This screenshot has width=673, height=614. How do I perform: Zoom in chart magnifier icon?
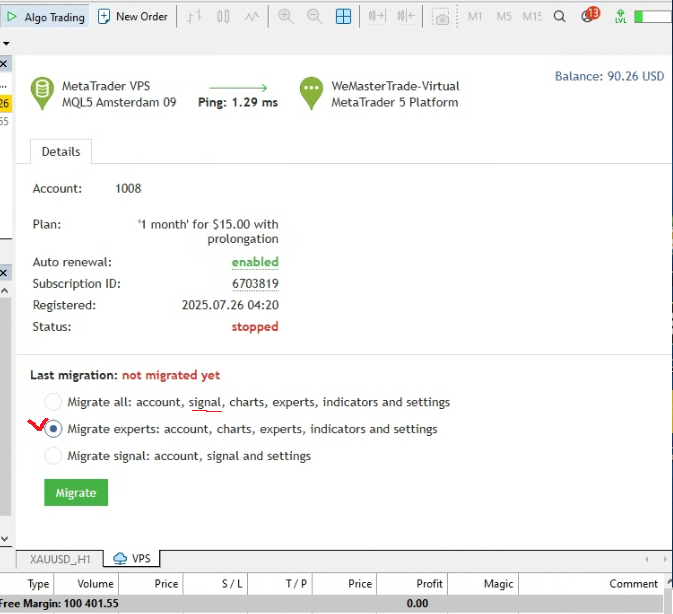285,17
